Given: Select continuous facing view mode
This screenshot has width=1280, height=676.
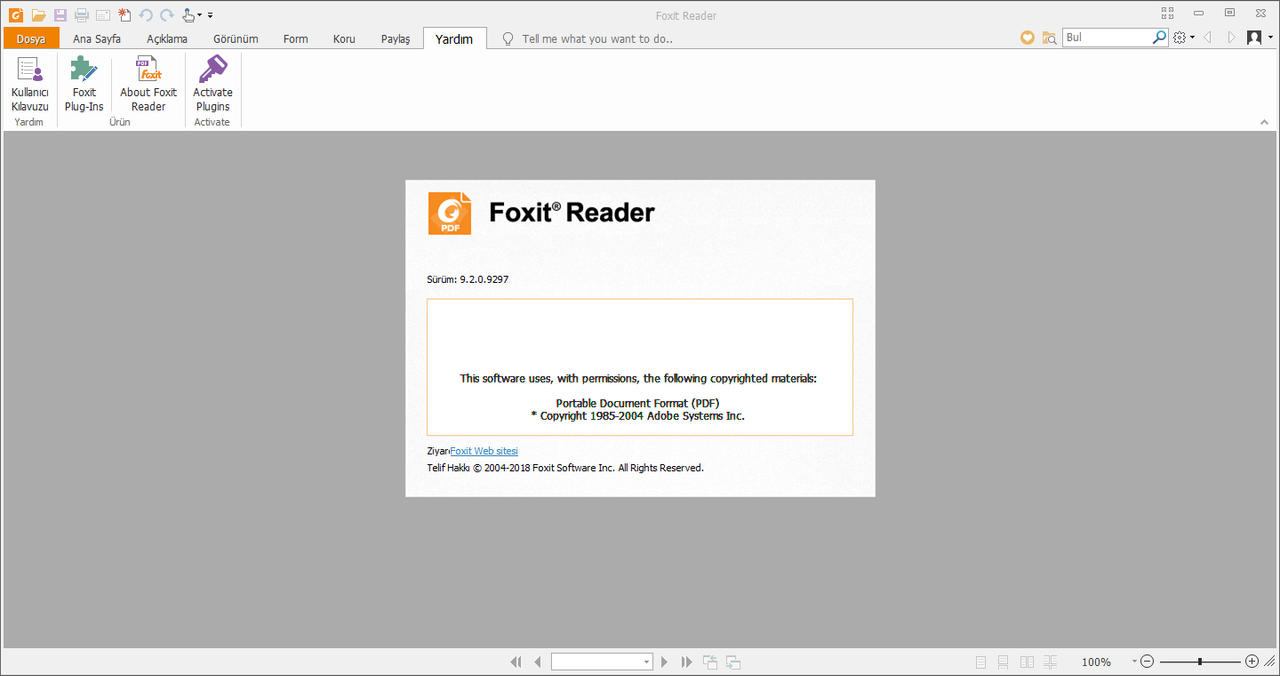Looking at the screenshot, I should (1050, 662).
